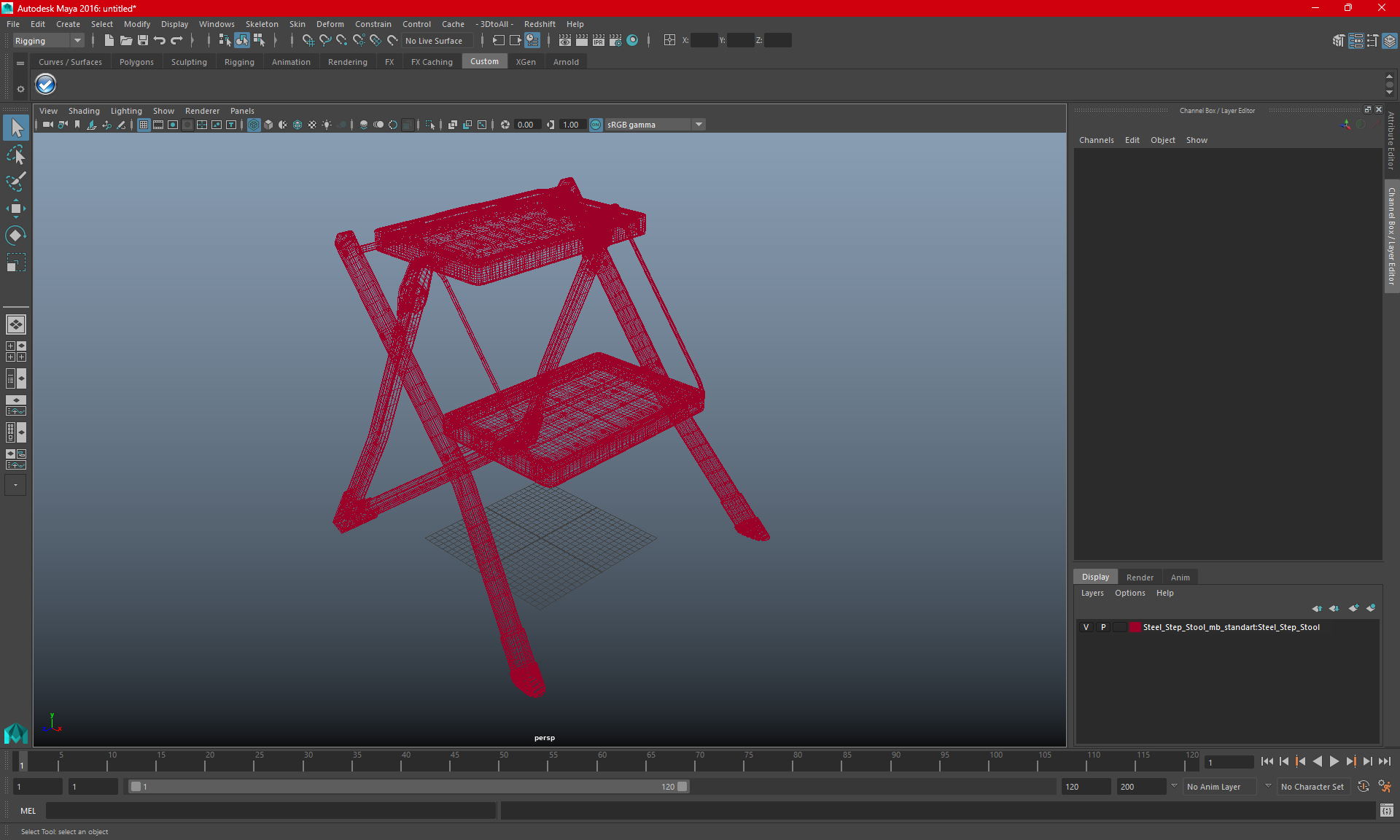The height and width of the screenshot is (840, 1400).
Task: Open shelf tab list icon left
Action: click(20, 63)
